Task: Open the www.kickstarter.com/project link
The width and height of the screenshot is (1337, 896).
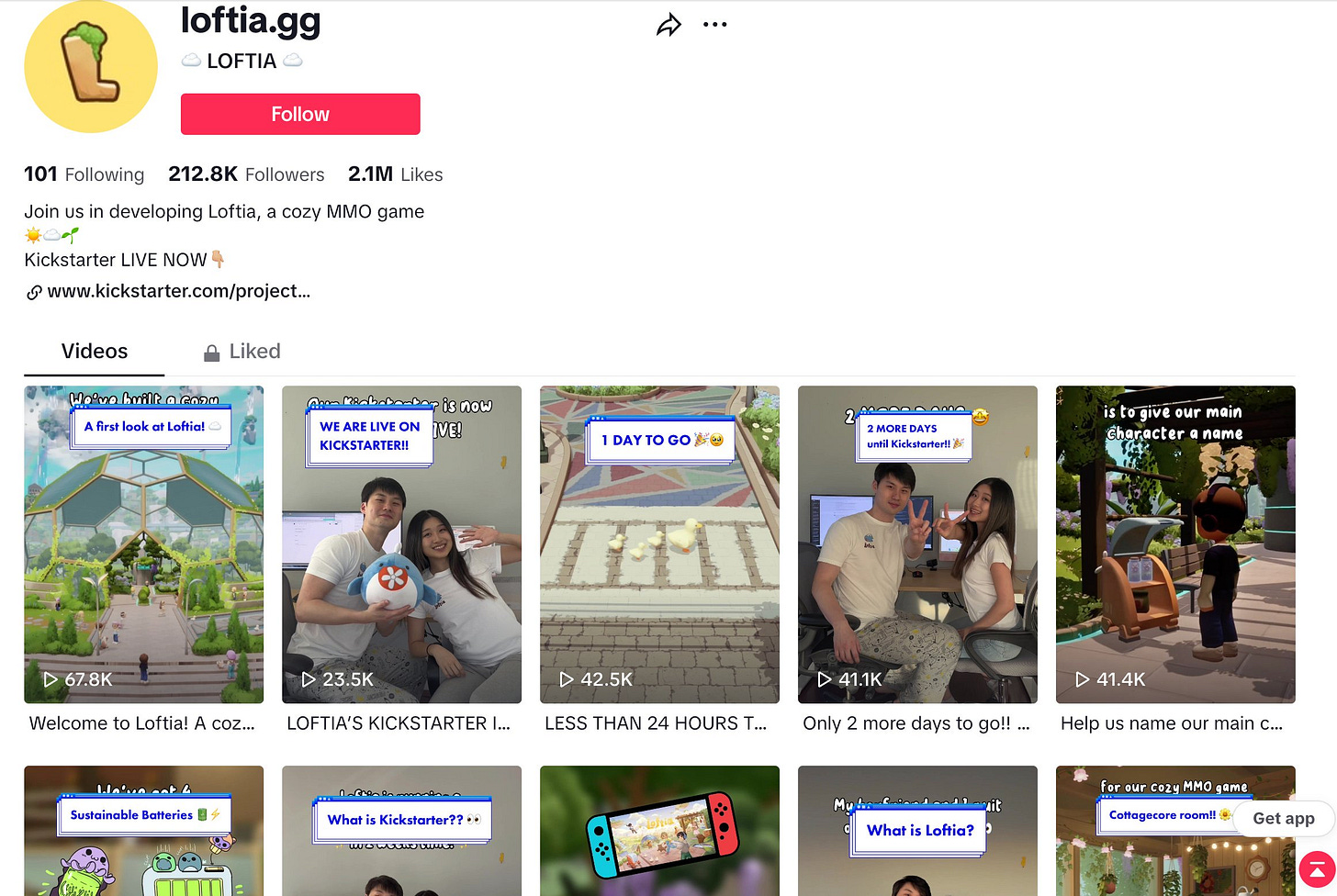Action: coord(179,291)
